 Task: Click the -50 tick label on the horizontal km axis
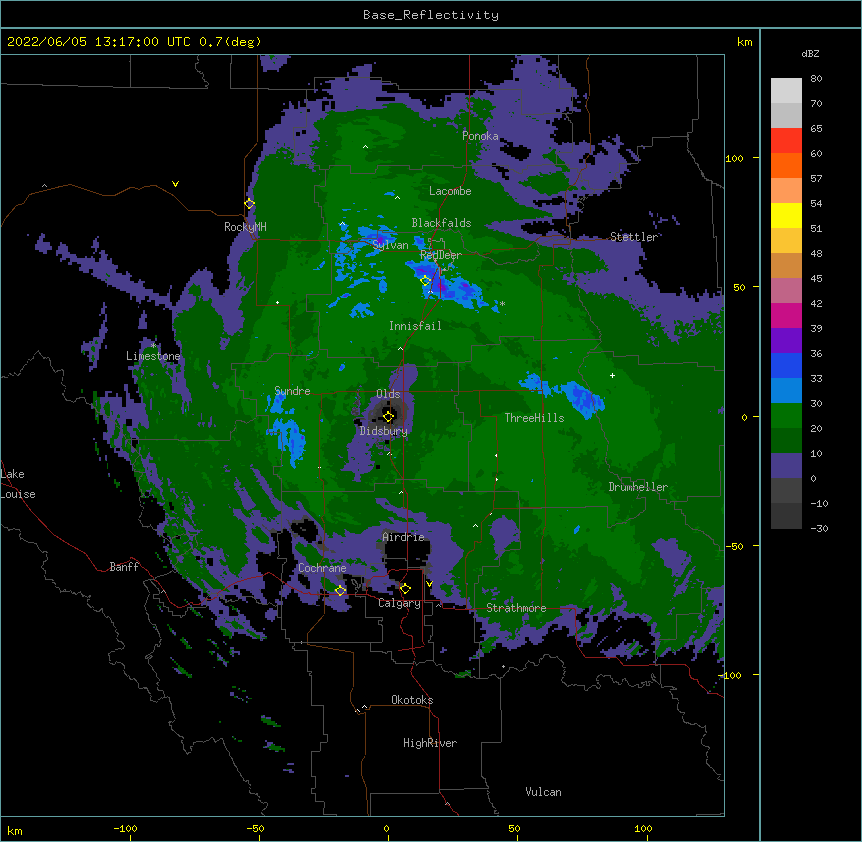click(255, 829)
